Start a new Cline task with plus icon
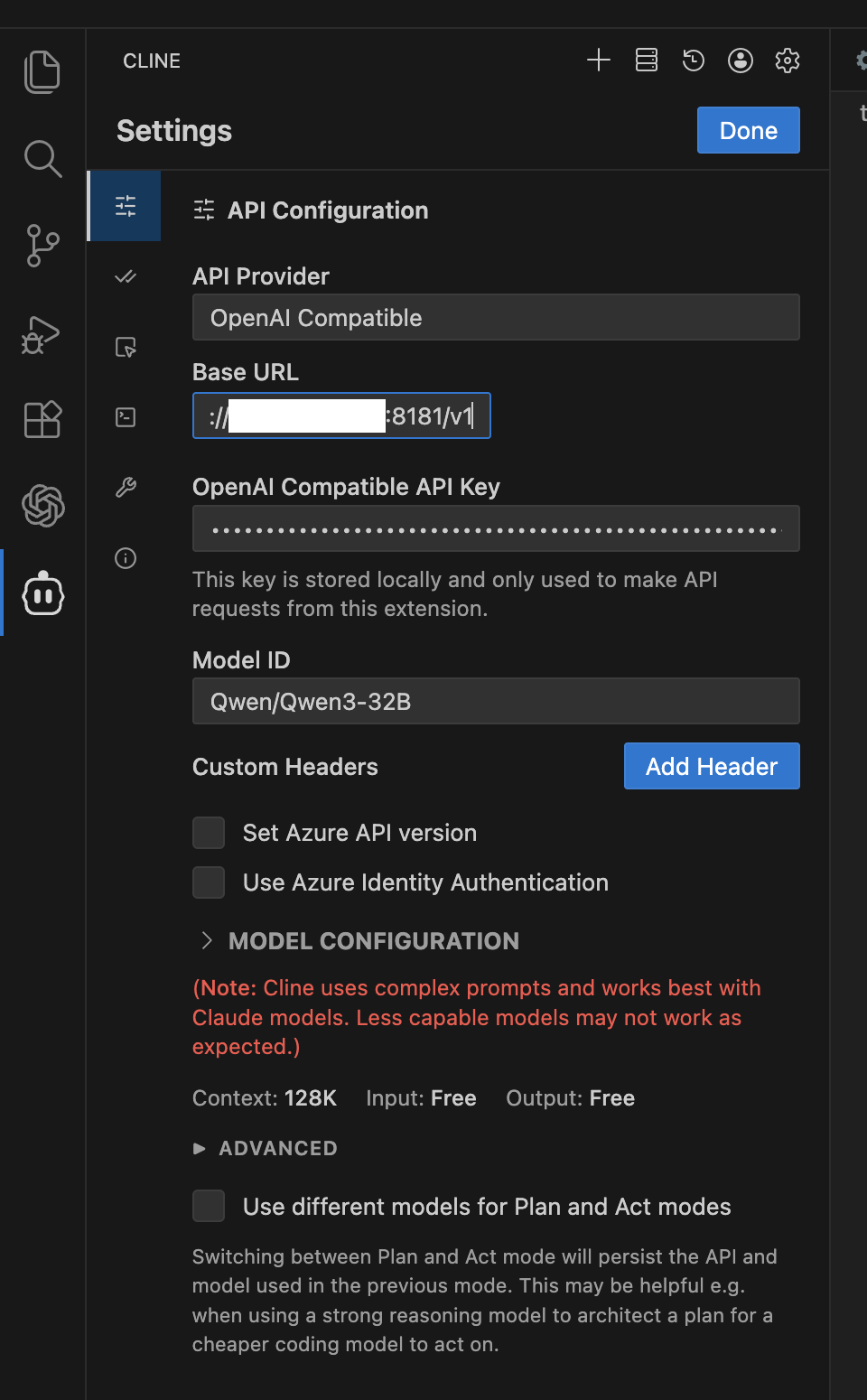 (598, 61)
